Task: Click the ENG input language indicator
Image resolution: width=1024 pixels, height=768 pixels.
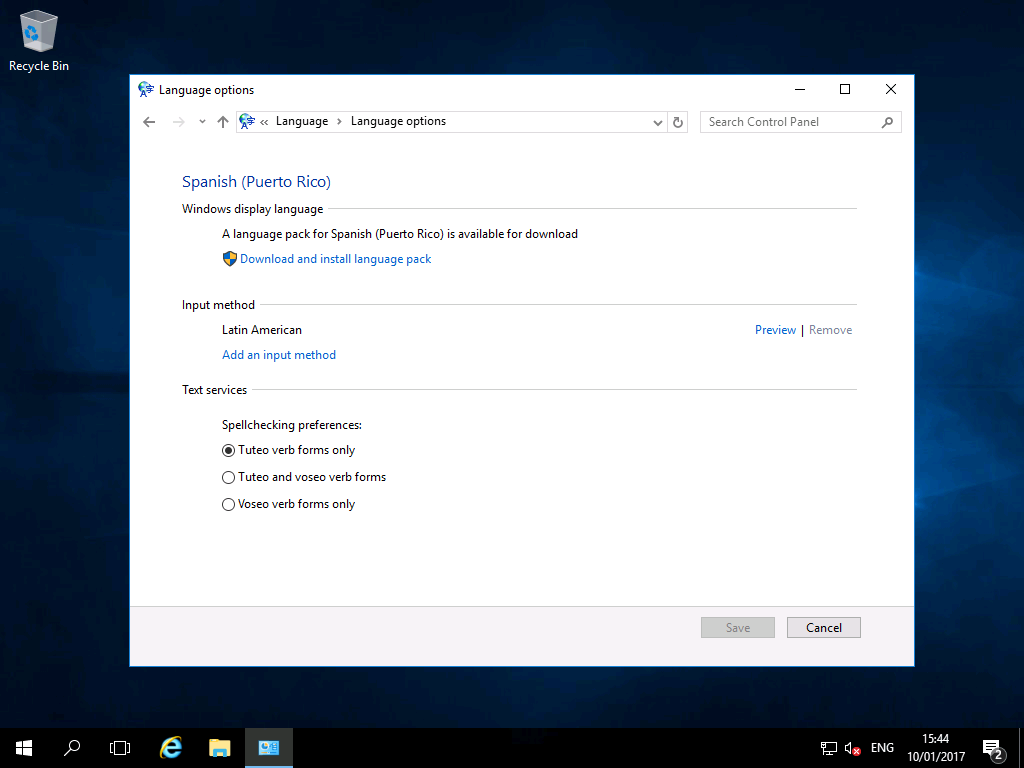Action: pos(882,748)
